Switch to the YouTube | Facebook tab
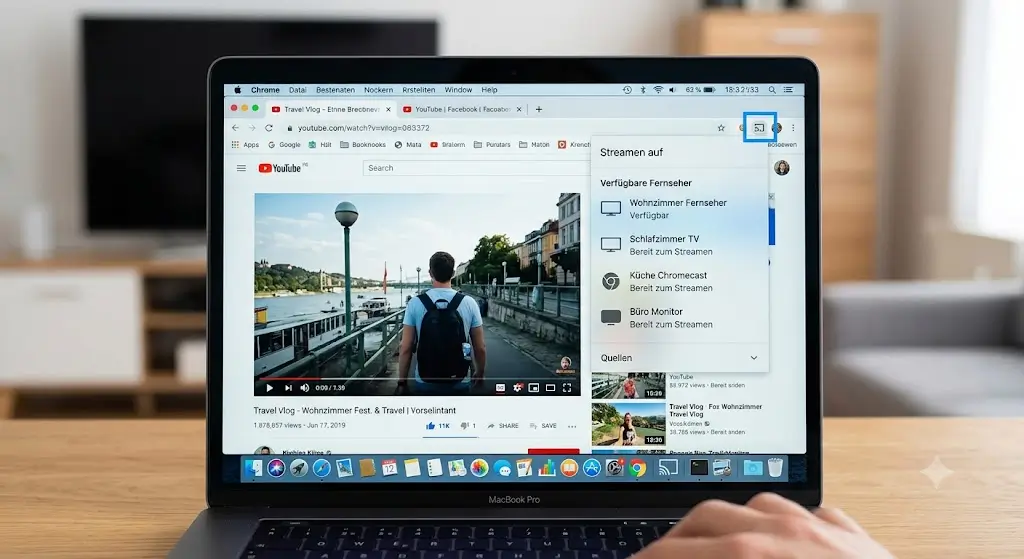The height and width of the screenshot is (559, 1024). coord(462,109)
